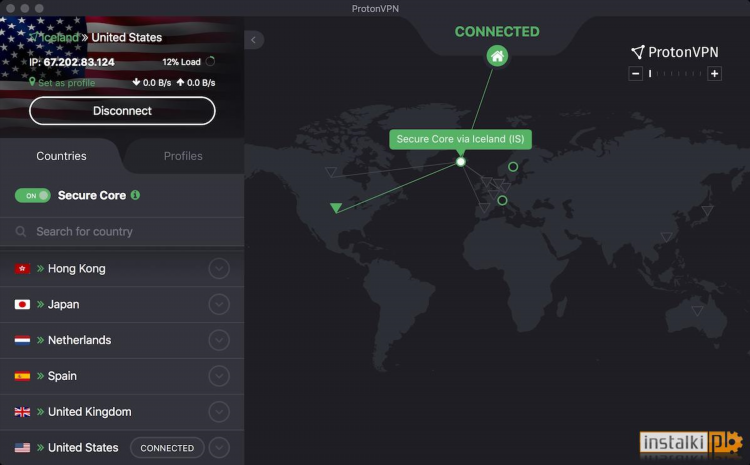Image resolution: width=750 pixels, height=465 pixels.
Task: Click the Spain flag icon
Action: (x=22, y=376)
